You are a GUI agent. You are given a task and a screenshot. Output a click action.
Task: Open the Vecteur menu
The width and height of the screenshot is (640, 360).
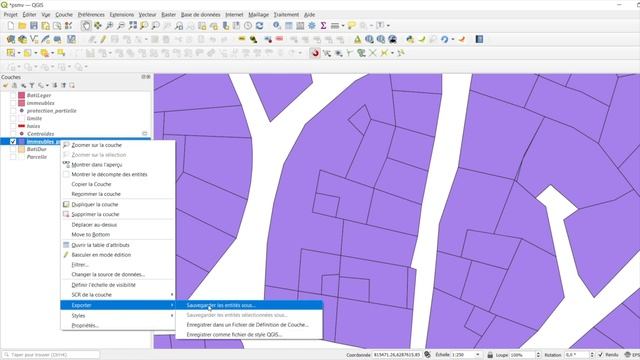coord(147,15)
